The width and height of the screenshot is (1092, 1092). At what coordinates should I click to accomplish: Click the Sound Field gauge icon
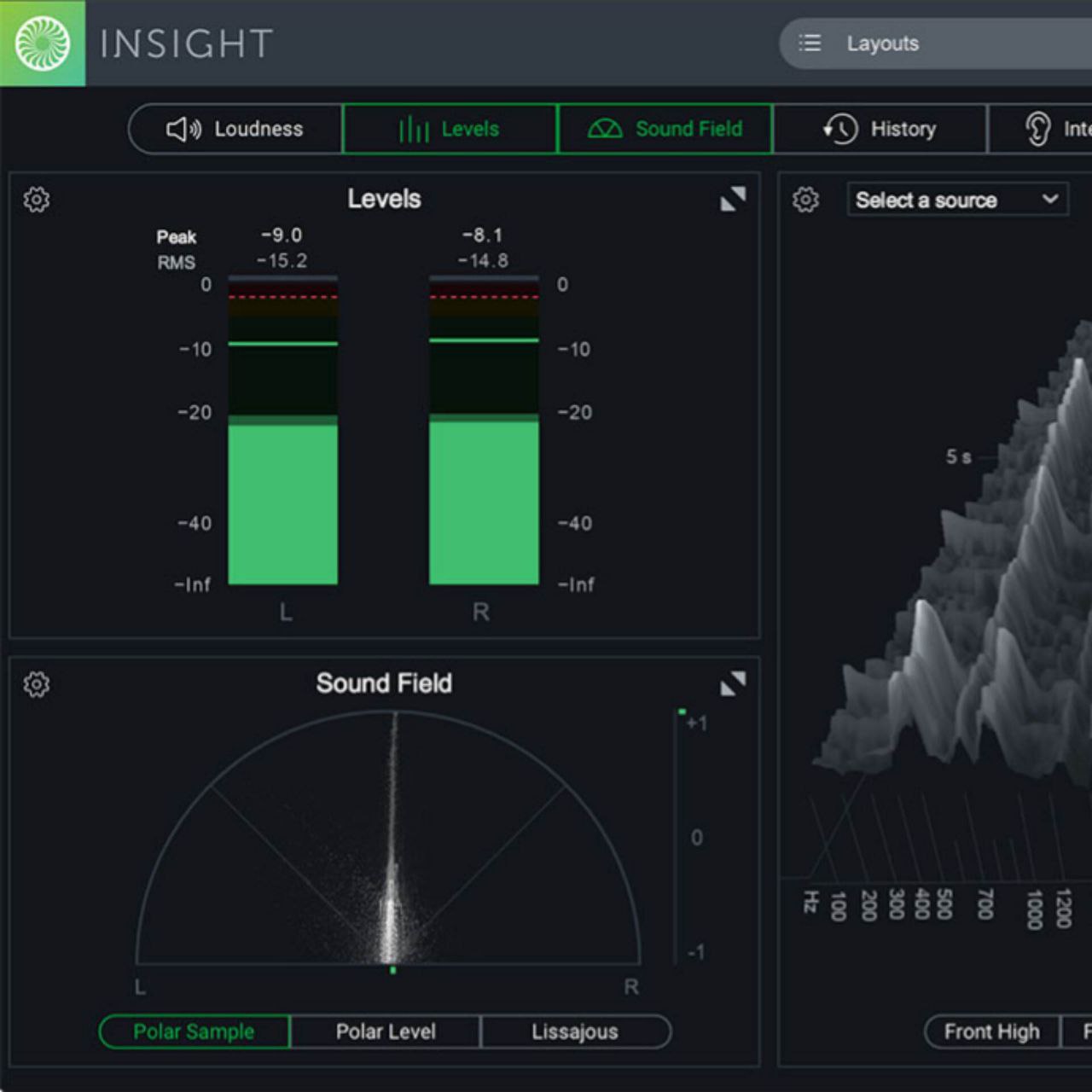click(605, 129)
